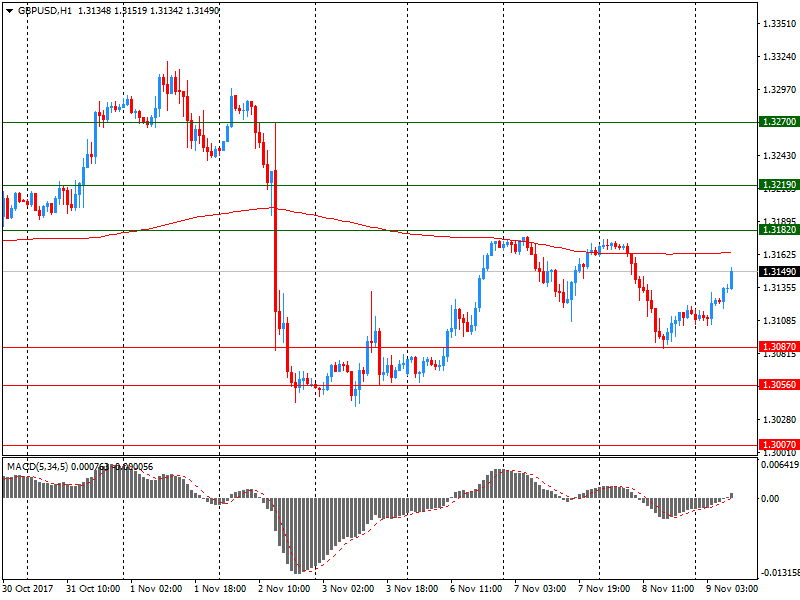Click the 1.30560 red support label

click(779, 385)
